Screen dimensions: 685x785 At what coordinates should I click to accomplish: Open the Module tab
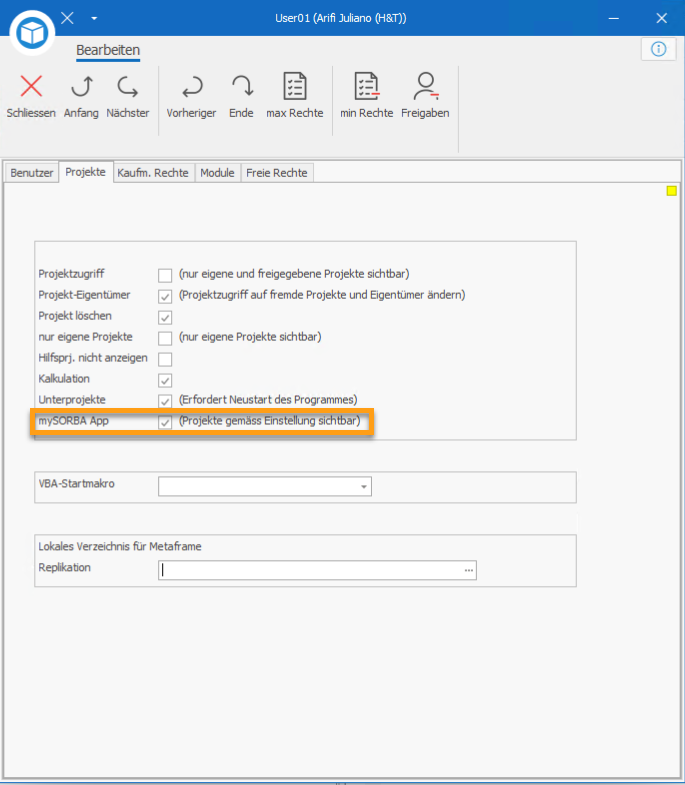(x=217, y=173)
